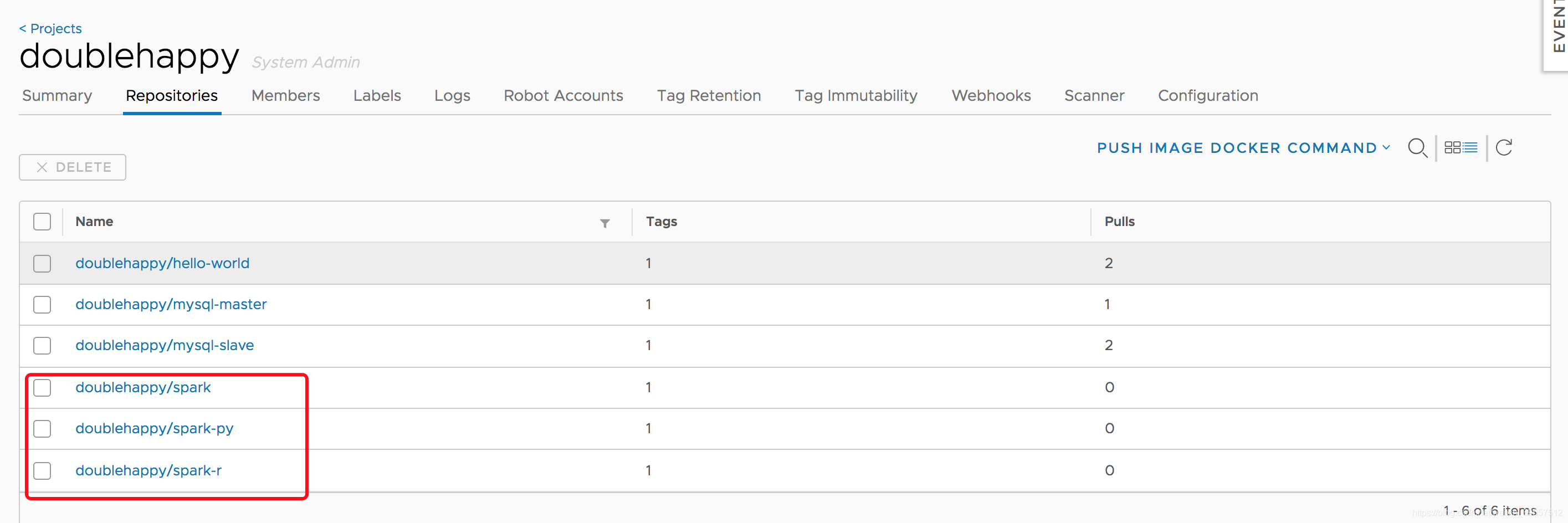Click the refresh repositories icon

[x=1504, y=148]
